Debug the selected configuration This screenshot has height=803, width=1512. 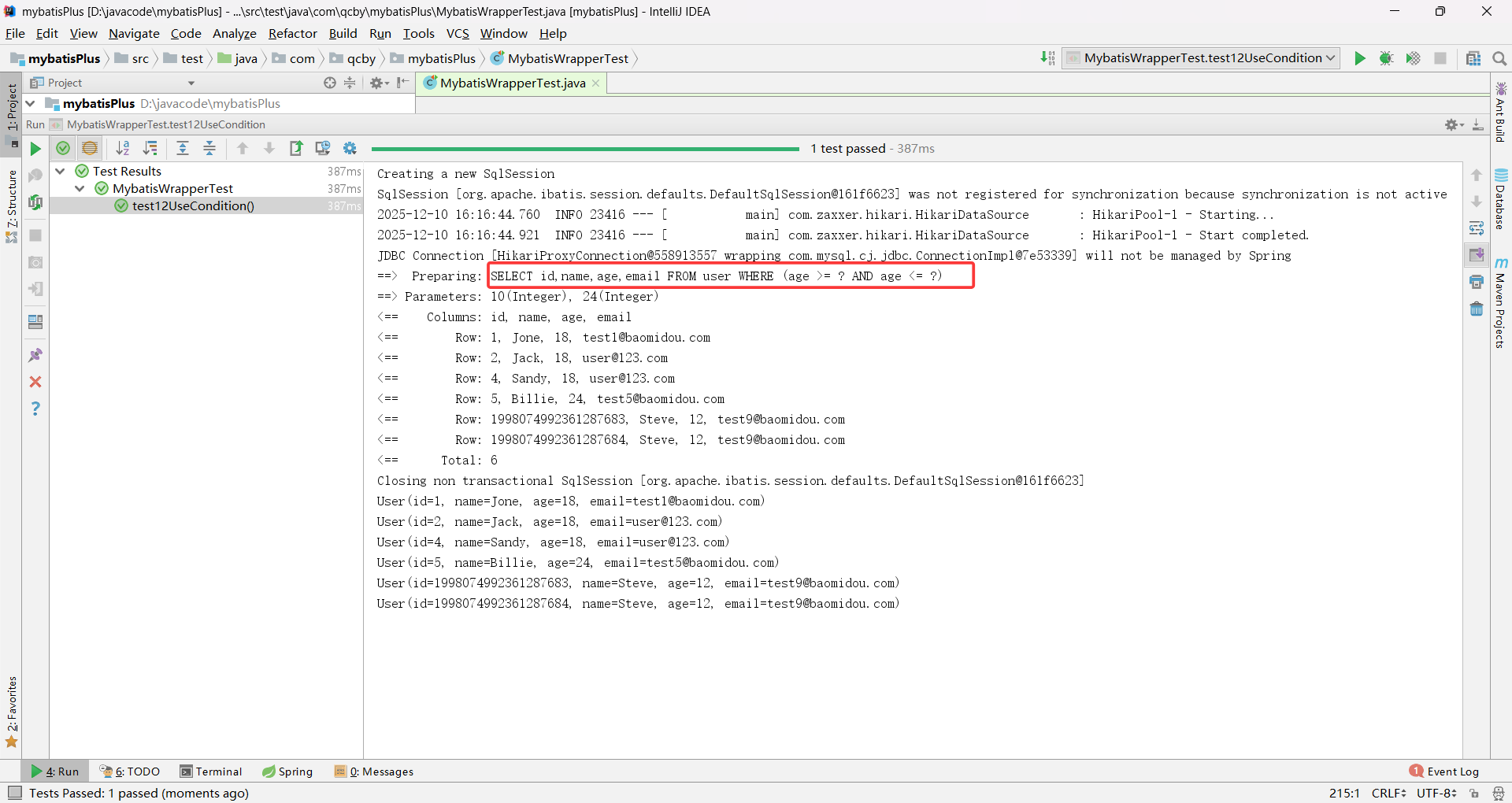[x=1387, y=58]
